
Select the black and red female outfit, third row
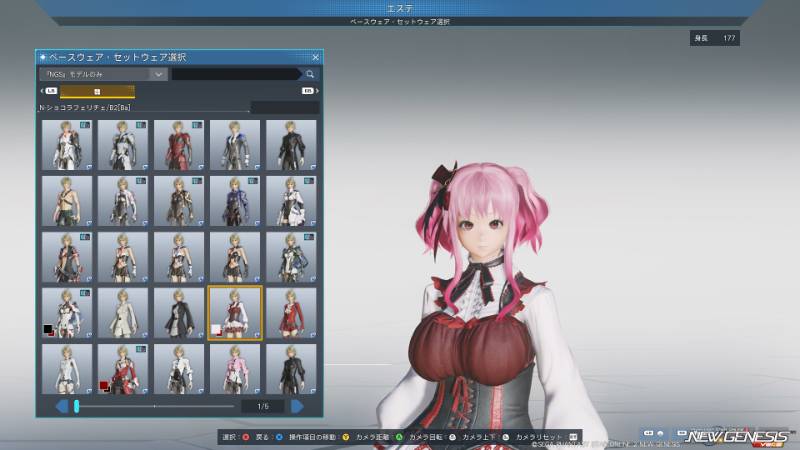pos(67,257)
